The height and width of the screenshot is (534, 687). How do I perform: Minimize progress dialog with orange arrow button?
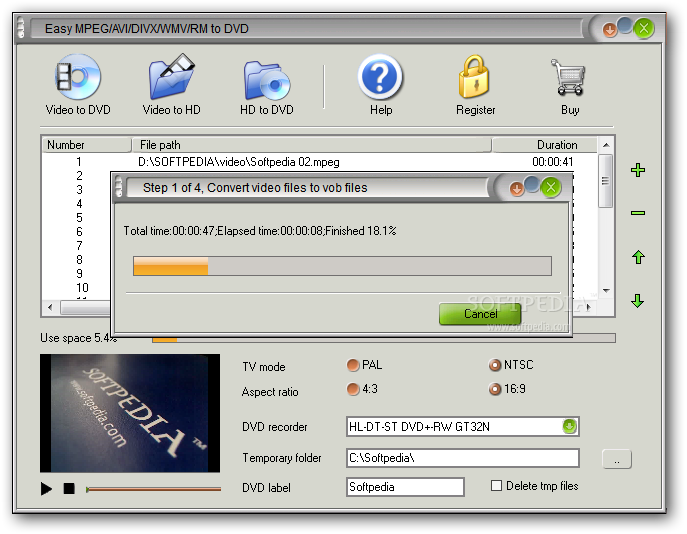517,189
